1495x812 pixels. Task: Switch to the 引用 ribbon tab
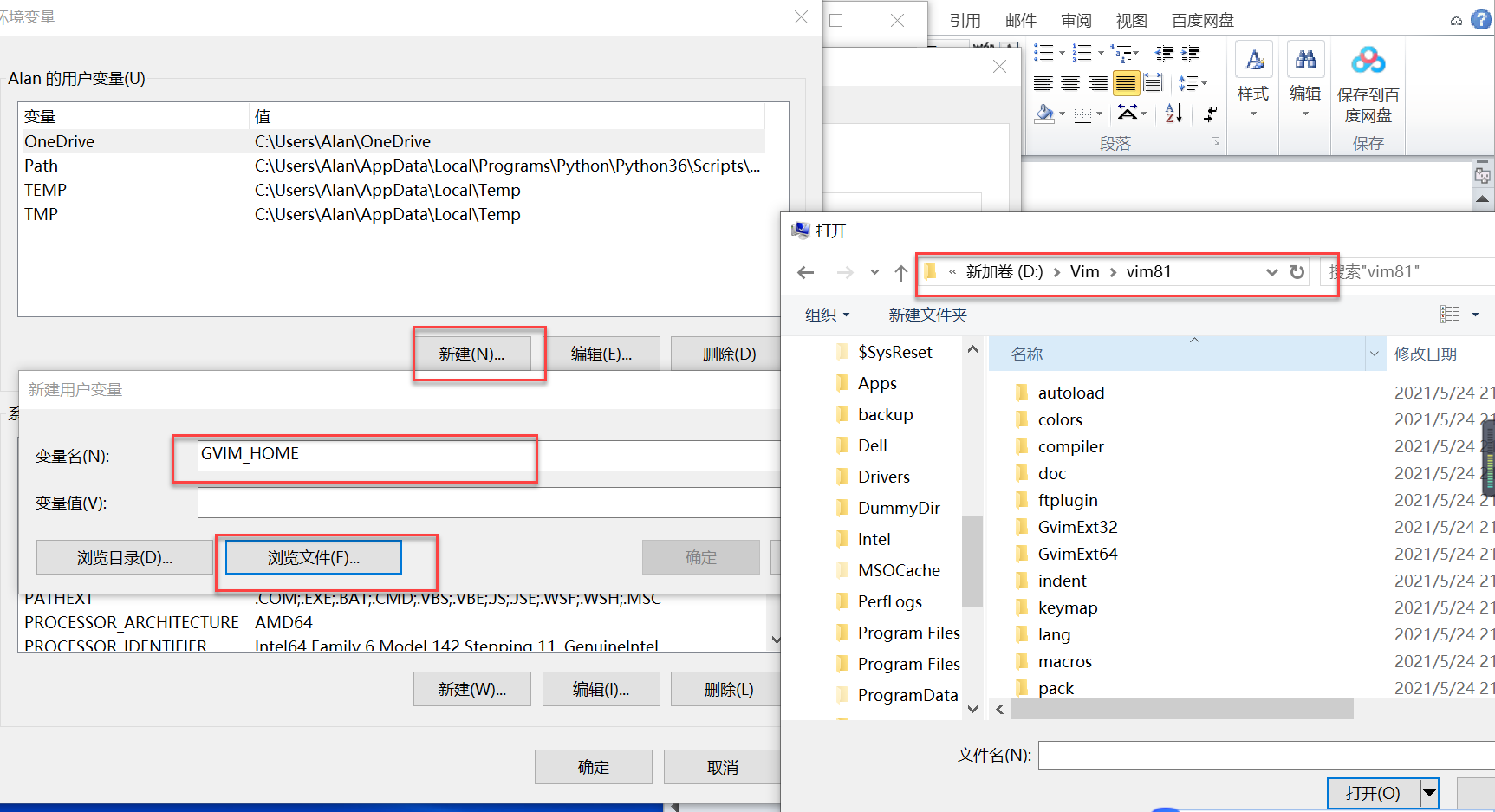(965, 21)
